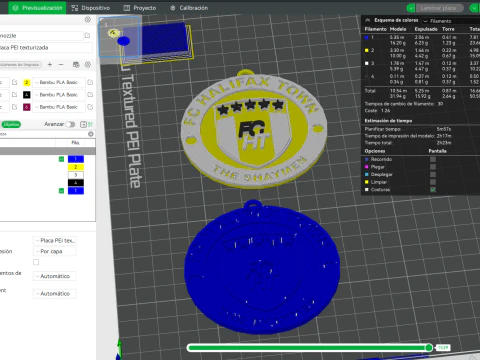The image size is (480, 360).
Task: Click yellow filament 2 color swatch
Action: 27,82
